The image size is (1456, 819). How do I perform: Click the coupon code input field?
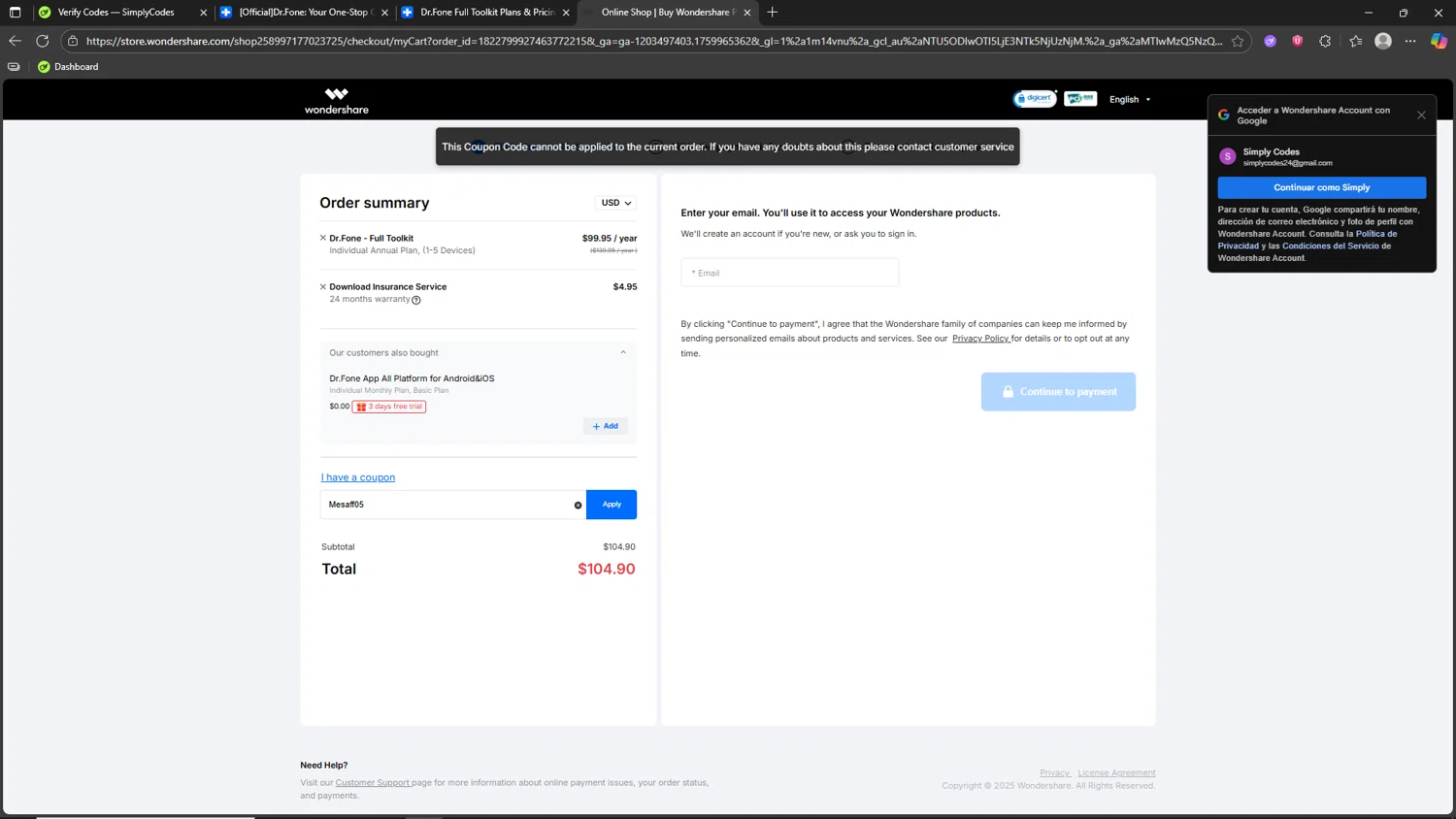pos(452,505)
